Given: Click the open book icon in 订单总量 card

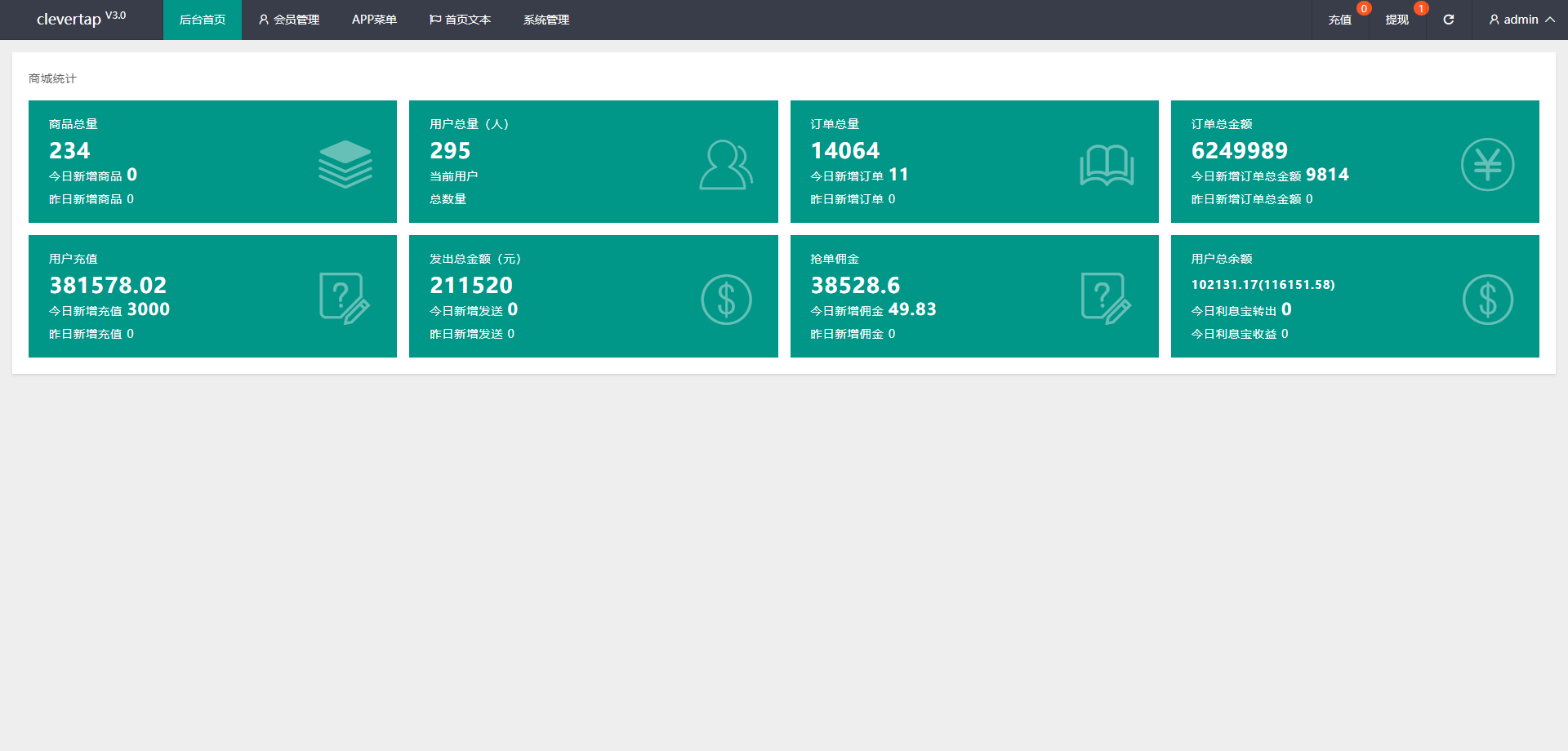Looking at the screenshot, I should [1106, 165].
